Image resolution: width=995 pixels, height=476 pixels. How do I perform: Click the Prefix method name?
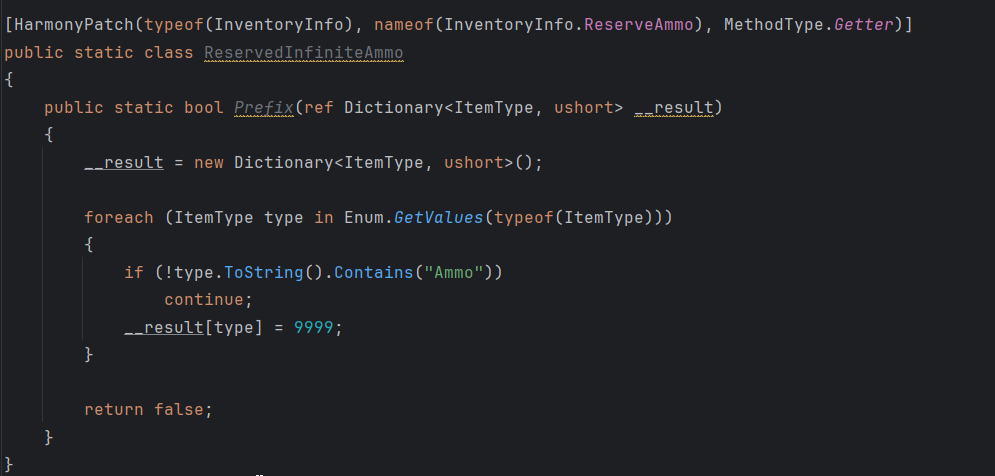point(263,107)
